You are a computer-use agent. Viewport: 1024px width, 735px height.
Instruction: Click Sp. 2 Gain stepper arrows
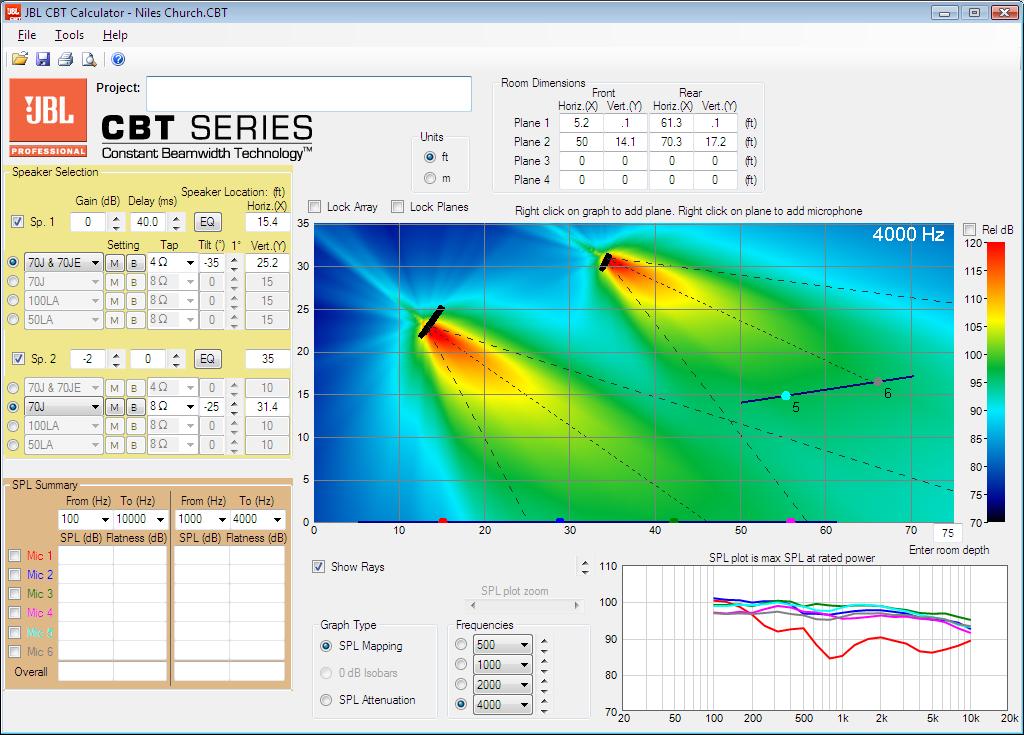click(x=116, y=359)
